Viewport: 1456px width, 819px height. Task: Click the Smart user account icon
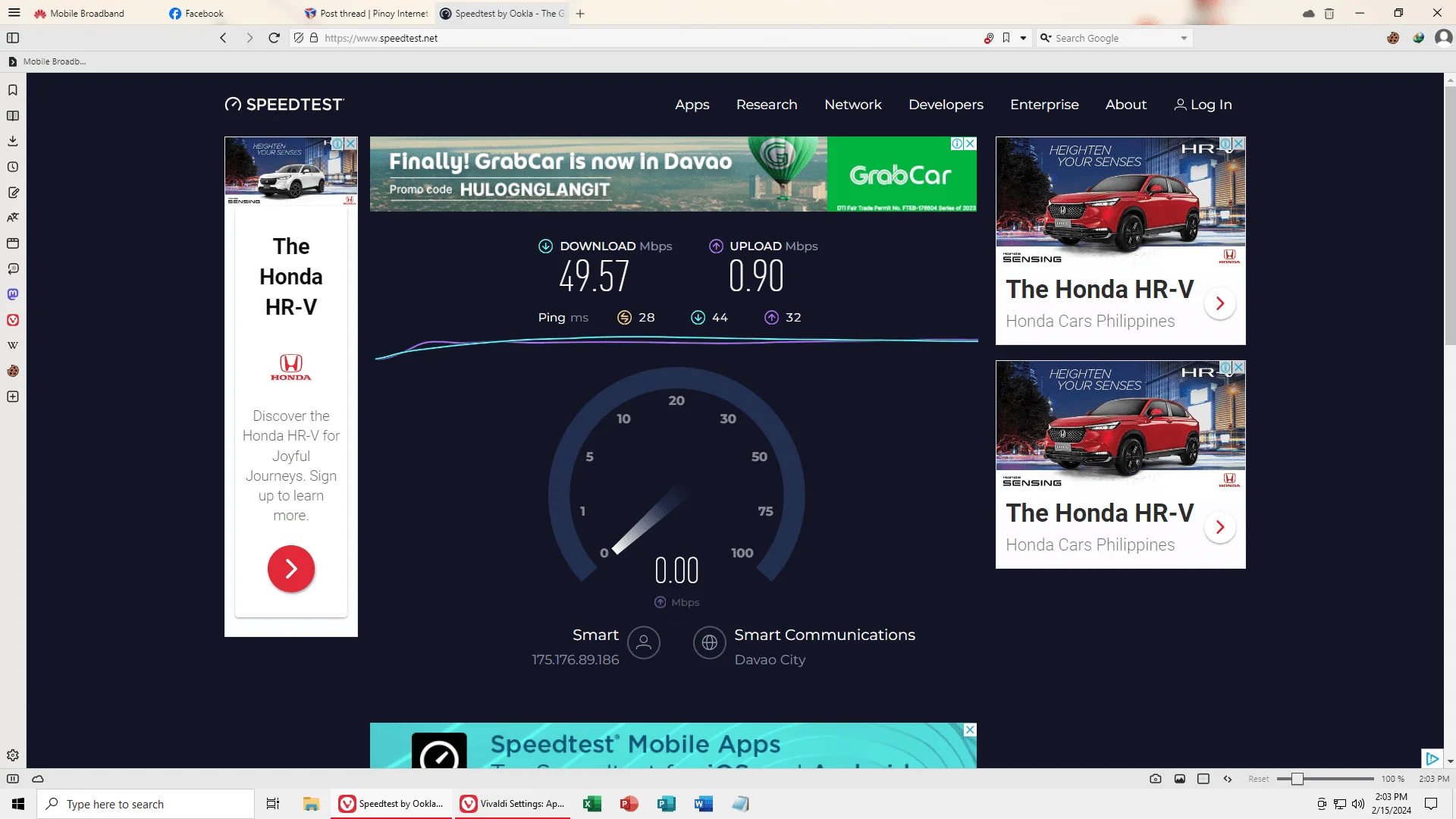coord(644,643)
